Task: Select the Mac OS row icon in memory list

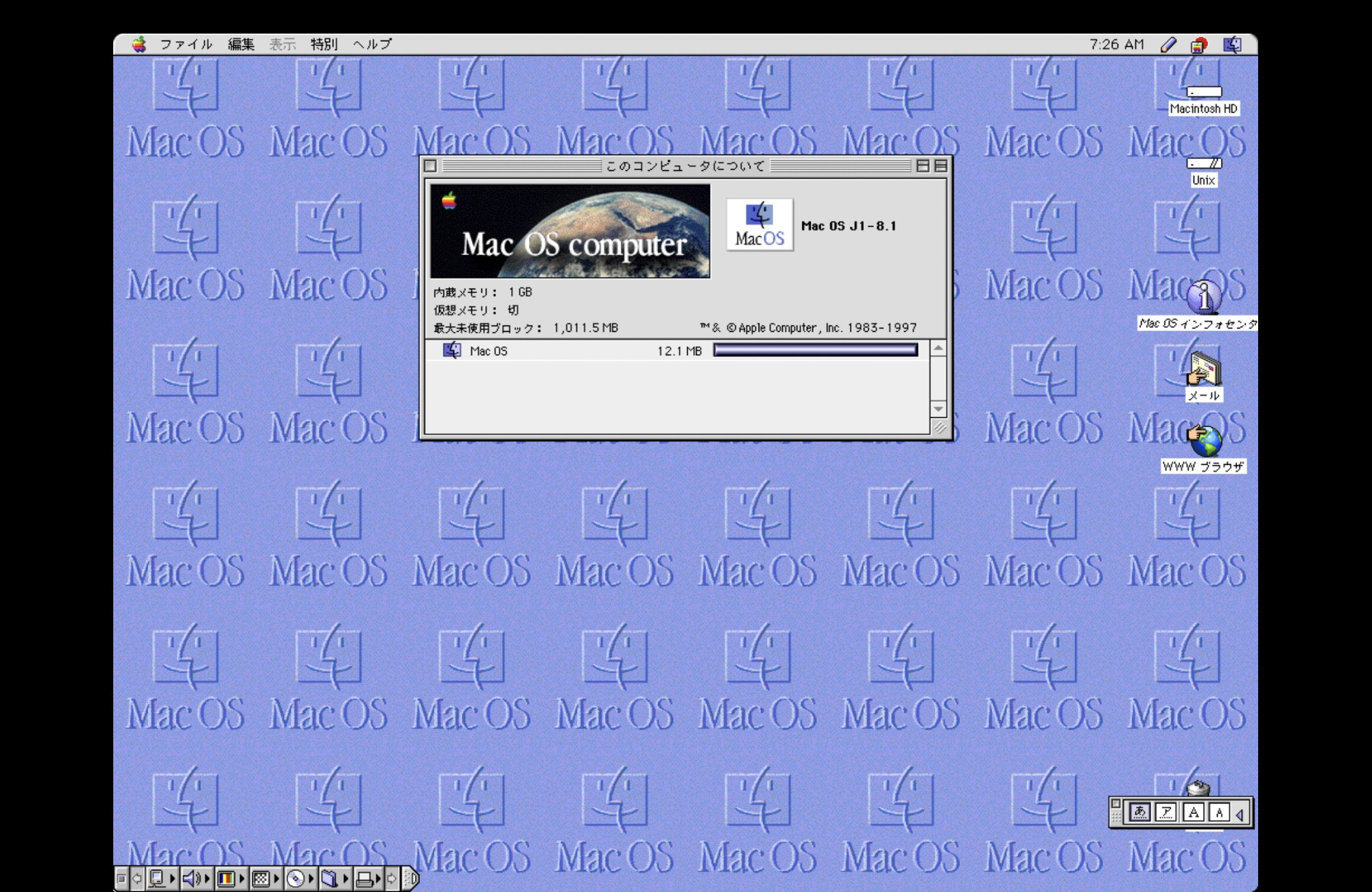Action: [451, 350]
